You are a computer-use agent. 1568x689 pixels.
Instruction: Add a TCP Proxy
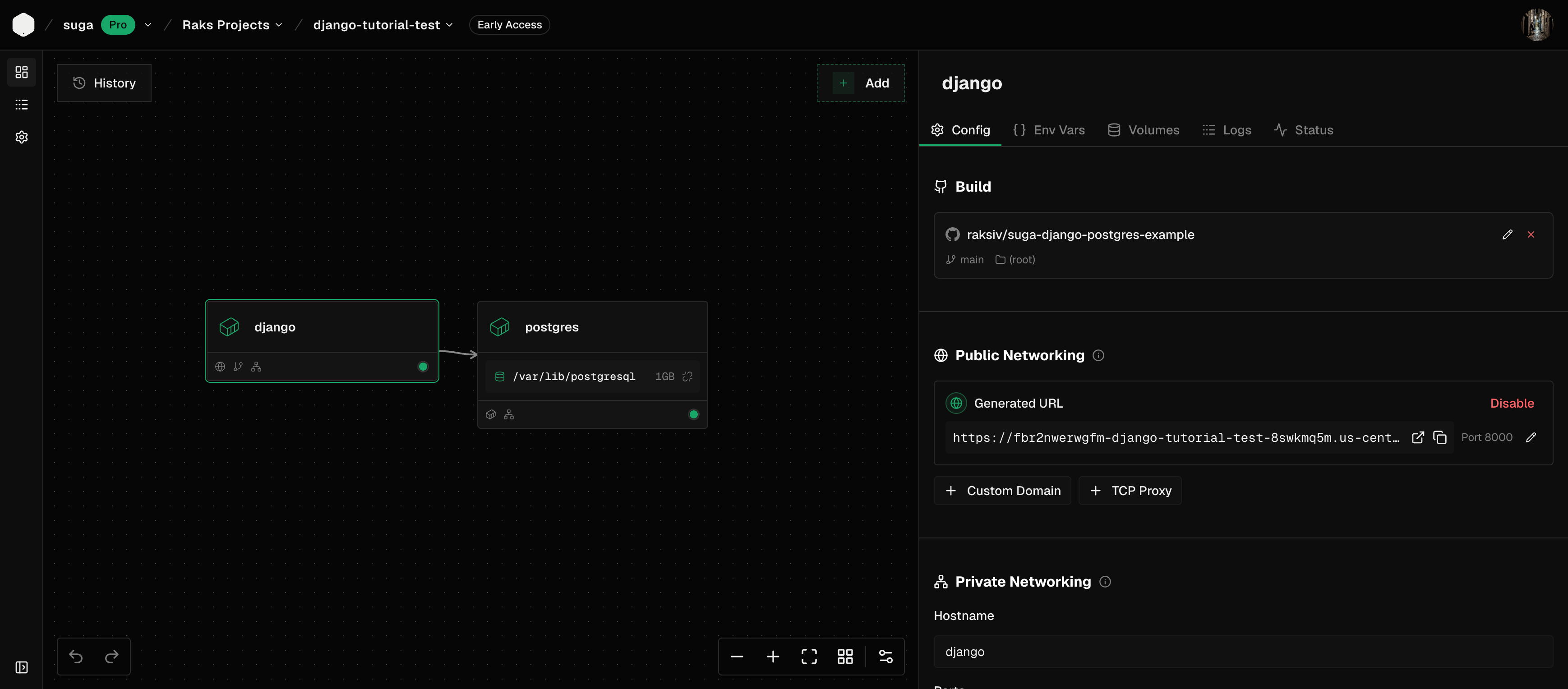coord(1130,491)
